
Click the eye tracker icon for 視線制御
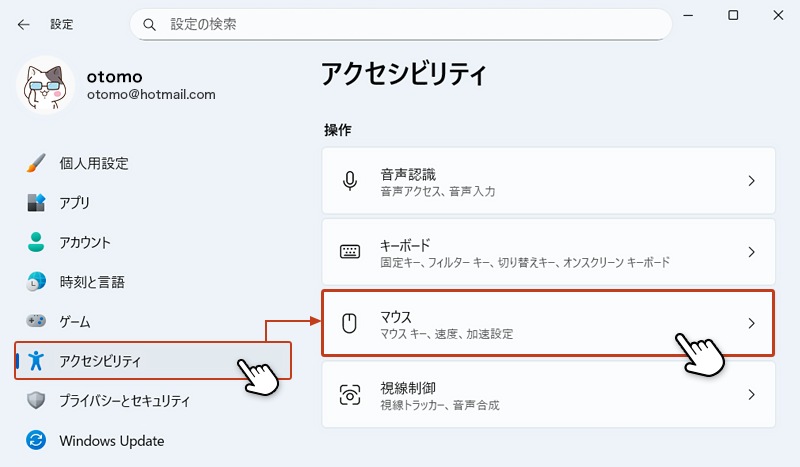click(350, 395)
